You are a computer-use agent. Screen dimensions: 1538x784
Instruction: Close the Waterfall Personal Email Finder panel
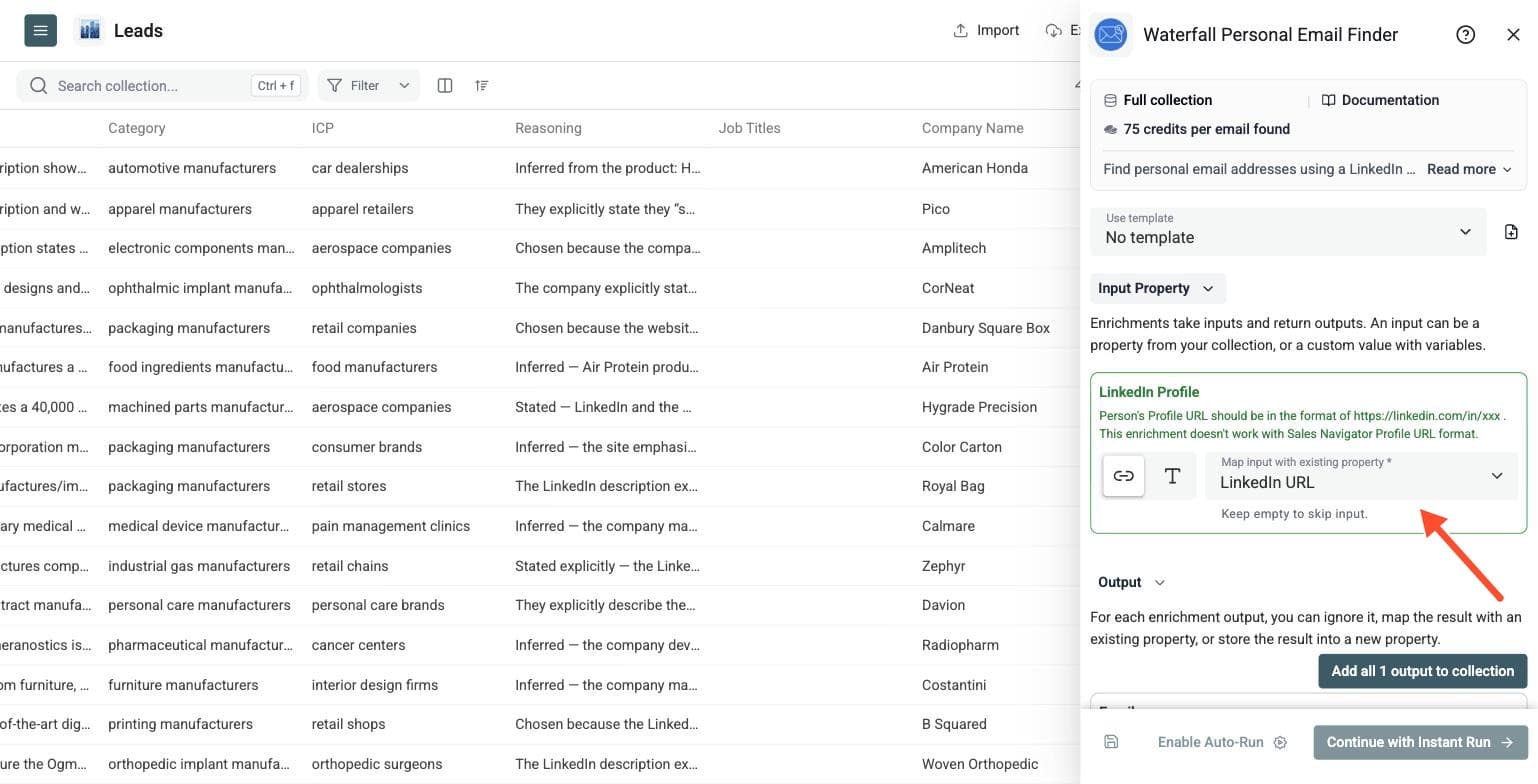tap(1513, 35)
